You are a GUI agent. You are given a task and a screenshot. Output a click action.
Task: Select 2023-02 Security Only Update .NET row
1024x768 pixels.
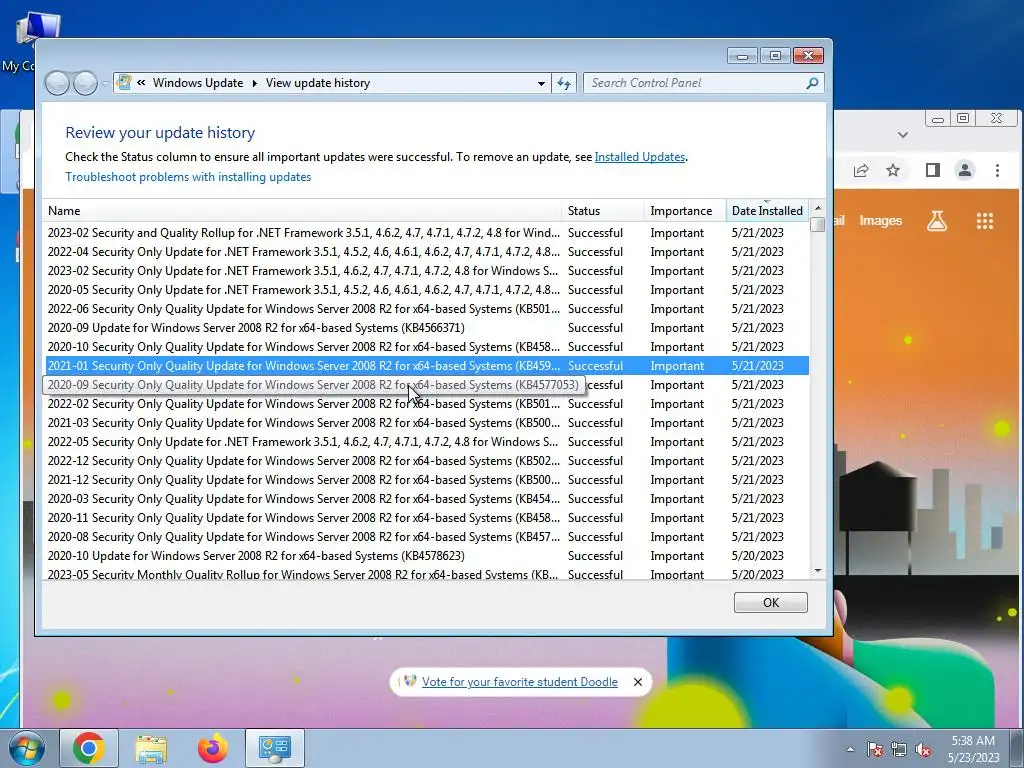pos(427,271)
